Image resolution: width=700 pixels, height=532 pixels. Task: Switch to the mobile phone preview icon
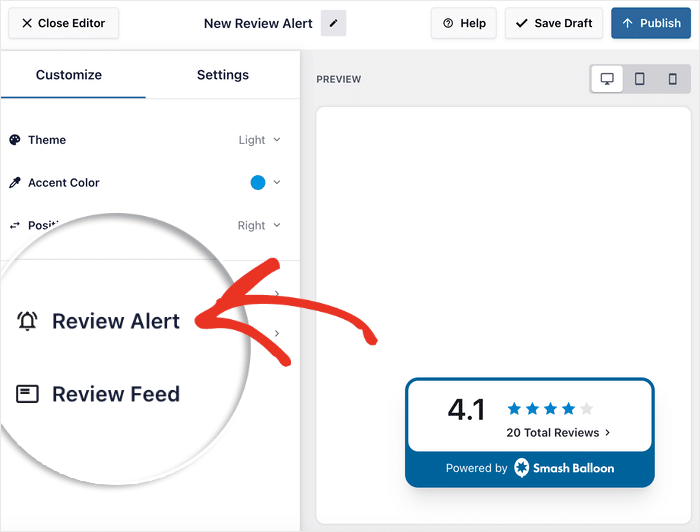[x=673, y=79]
